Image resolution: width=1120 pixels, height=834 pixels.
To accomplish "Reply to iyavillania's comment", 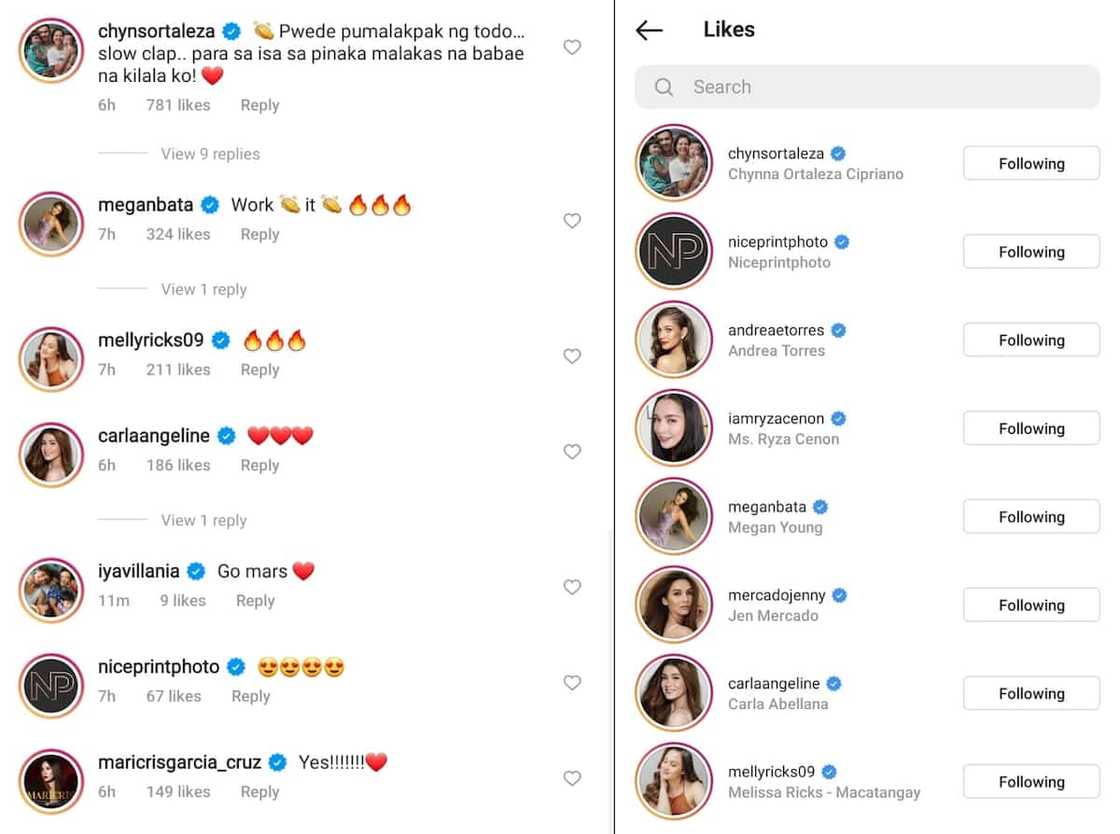I will pos(255,601).
